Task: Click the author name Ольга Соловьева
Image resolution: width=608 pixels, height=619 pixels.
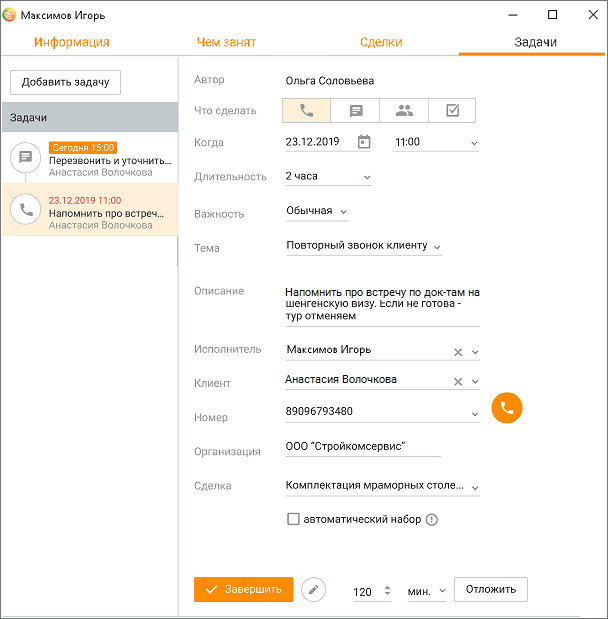Action: 330,81
